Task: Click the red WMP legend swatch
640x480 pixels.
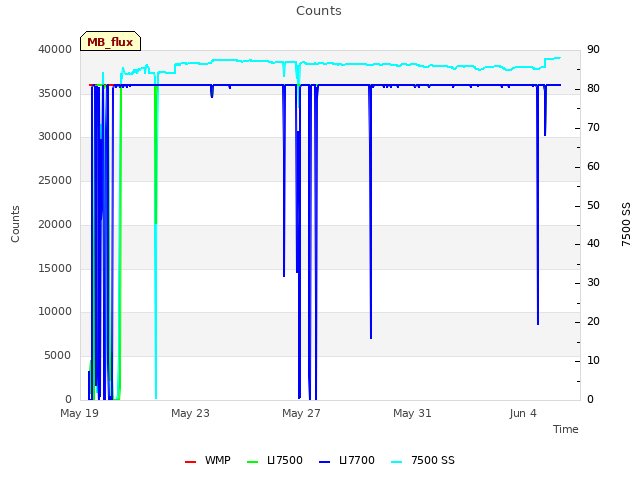Action: click(190, 462)
